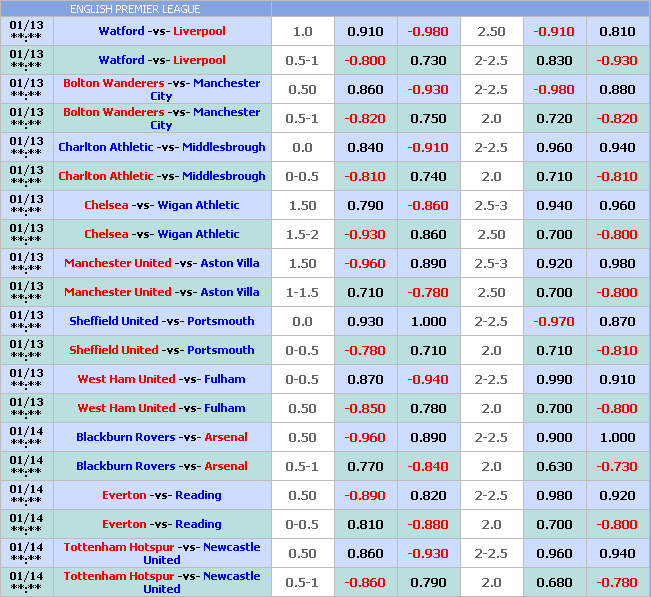Image resolution: width=651 pixels, height=597 pixels.
Task: Open Blackburn vs Arsenal match with 0.5-1 handicap
Action: pyautogui.click(x=162, y=466)
